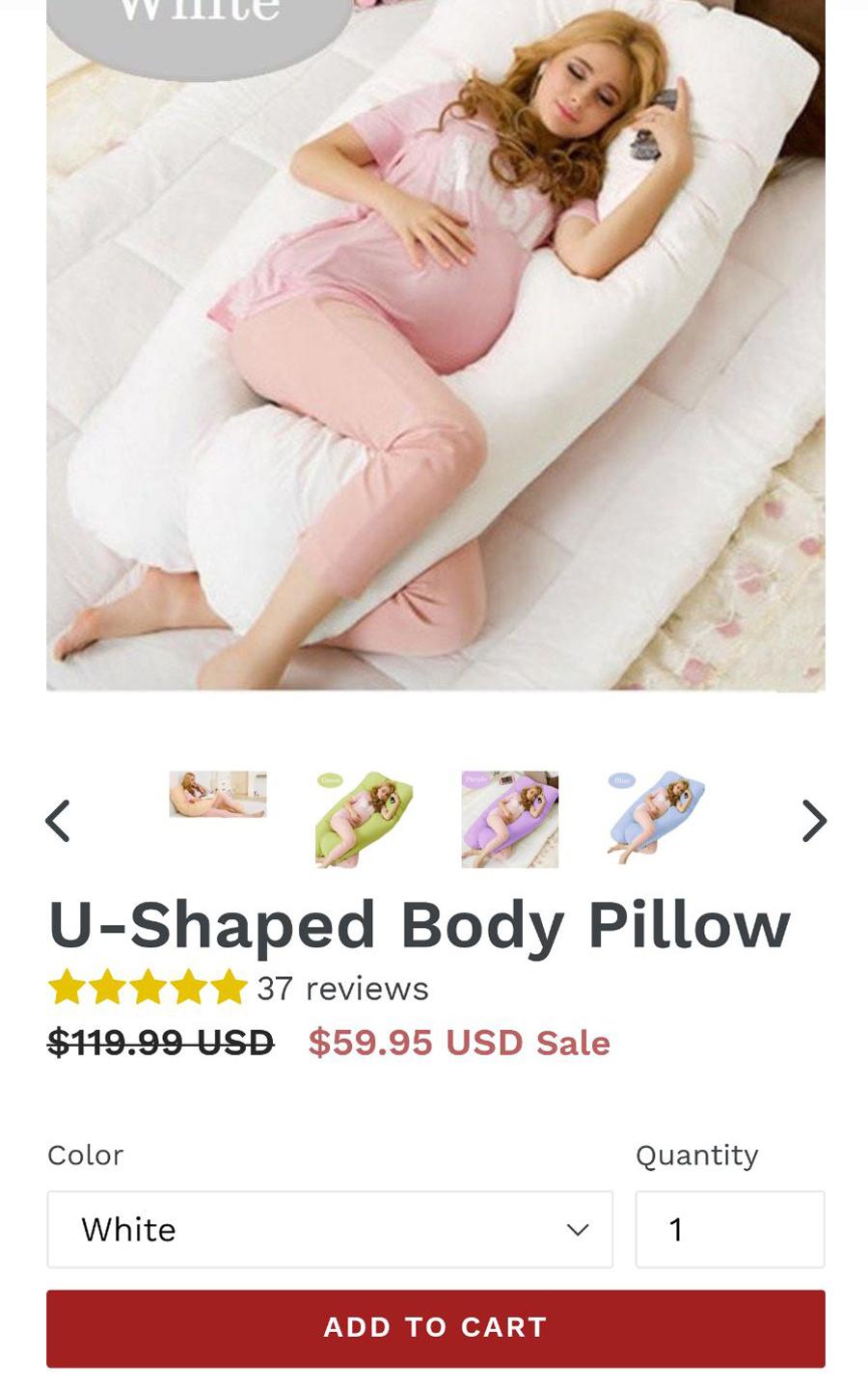Click the gray White badge on image
Image resolution: width=868 pixels, height=1387 pixels.
coord(200,29)
